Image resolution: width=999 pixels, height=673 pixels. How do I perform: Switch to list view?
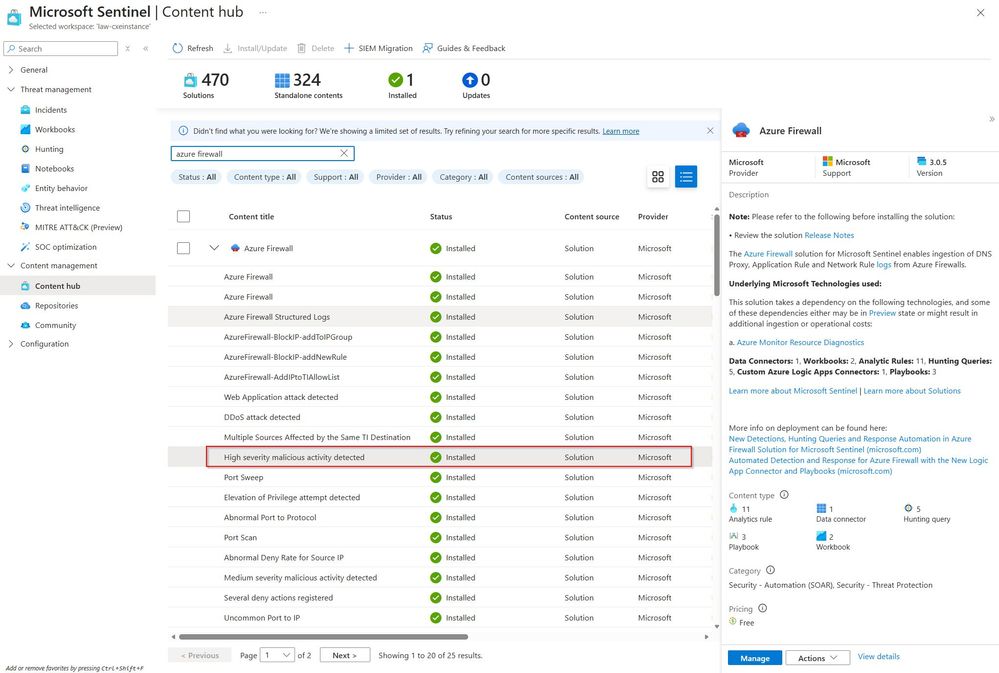pos(686,177)
